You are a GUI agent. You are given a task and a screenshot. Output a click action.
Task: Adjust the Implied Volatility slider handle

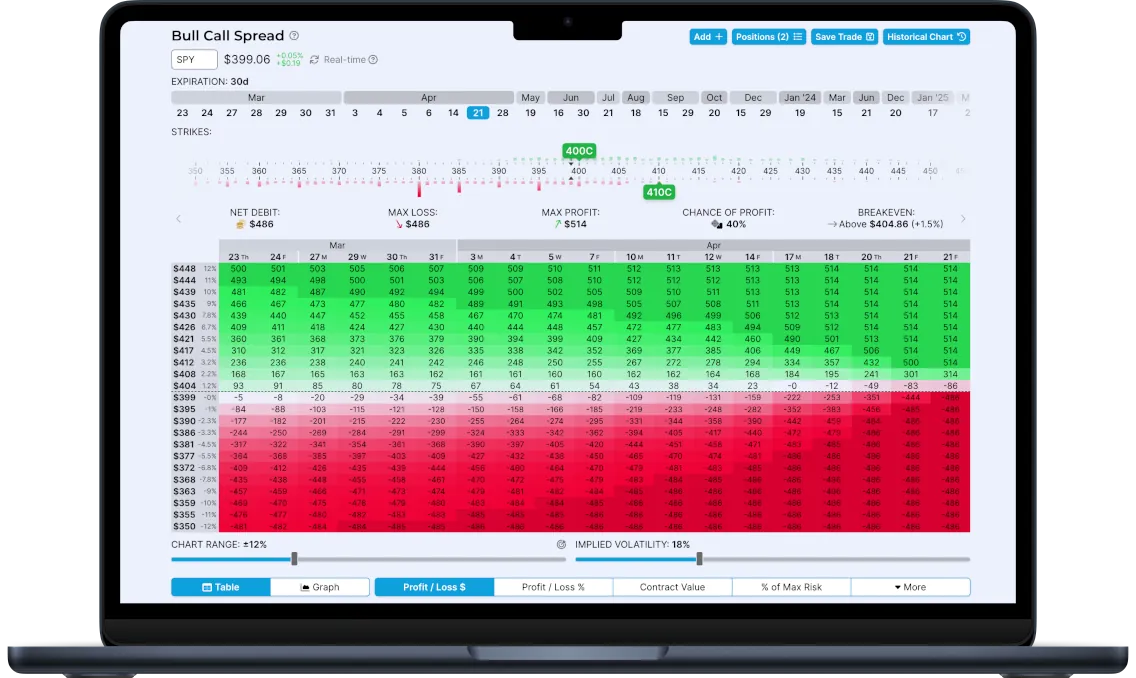(x=701, y=559)
